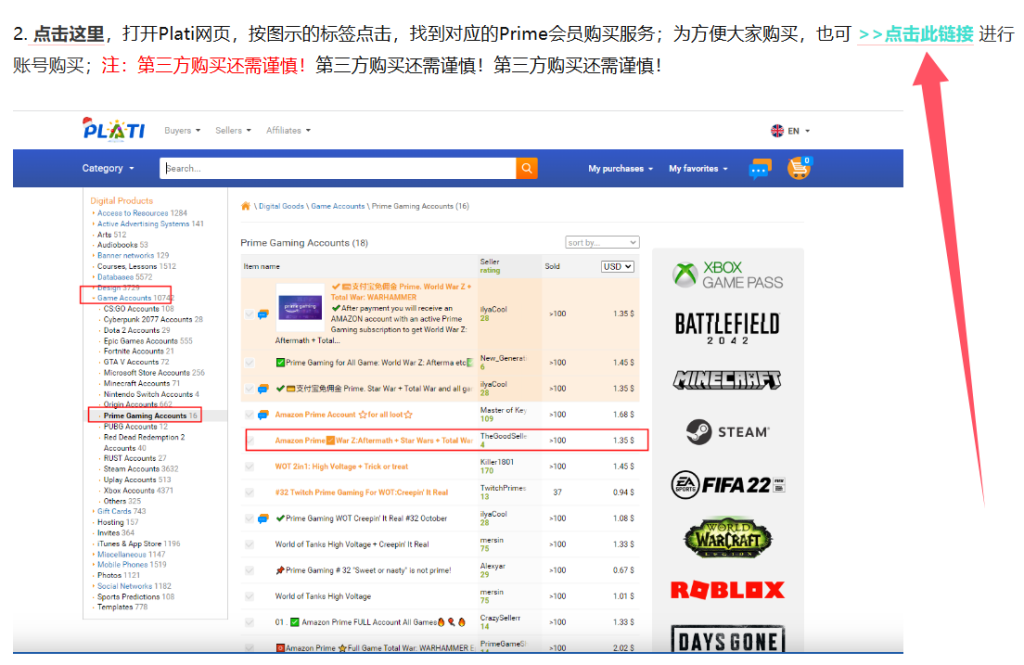Open Gift Cards category
Viewport: 1024px width, 665px height.
click(x=114, y=511)
